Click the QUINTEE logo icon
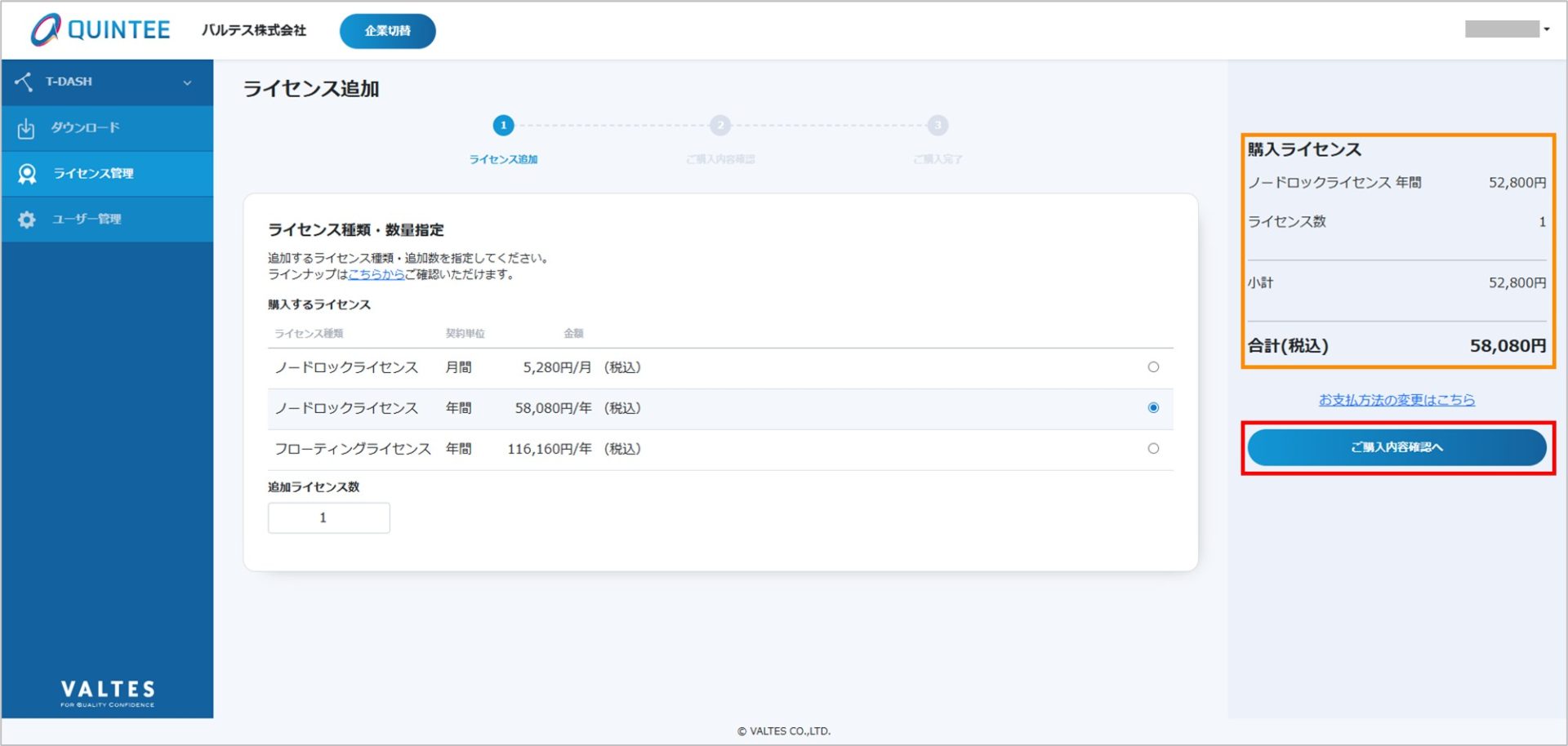The image size is (1568, 746). click(x=46, y=30)
